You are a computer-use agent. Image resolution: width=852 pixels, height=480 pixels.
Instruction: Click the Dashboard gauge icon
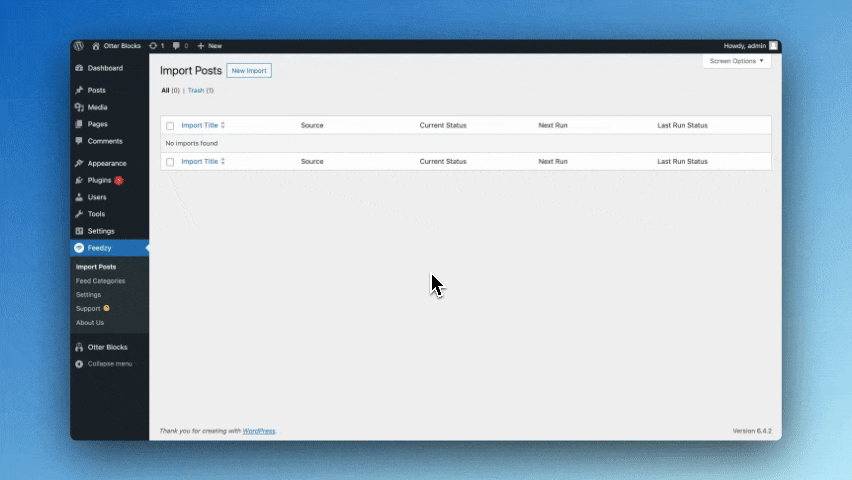79,68
